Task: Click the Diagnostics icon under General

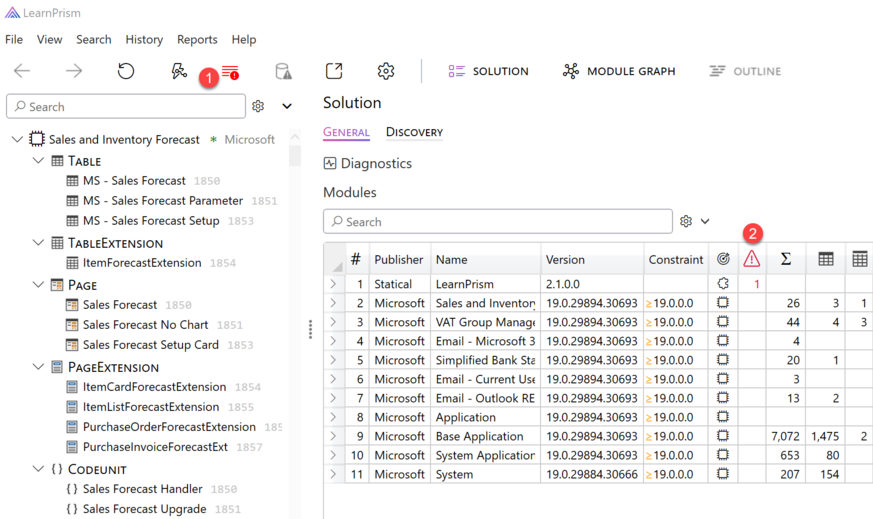Action: coord(330,163)
